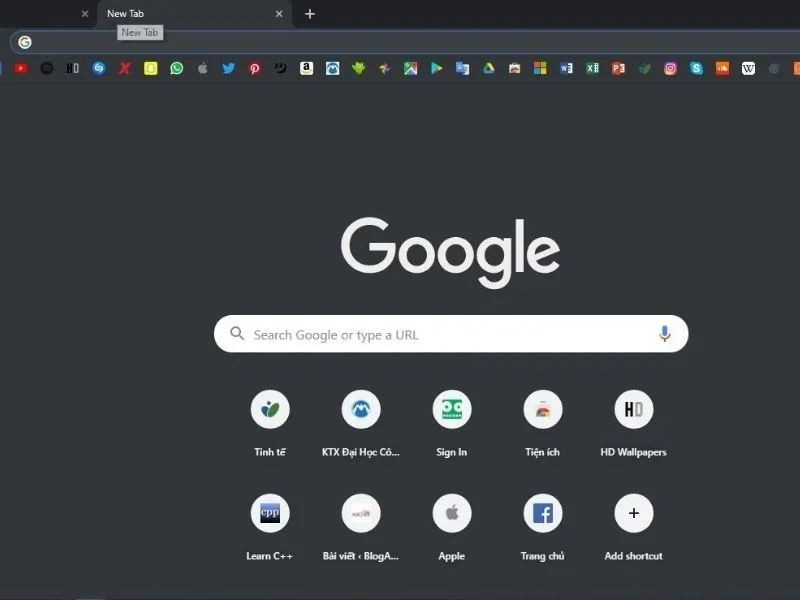This screenshot has width=800, height=600.
Task: Click the Google icon in the address bar
Action: [24, 42]
